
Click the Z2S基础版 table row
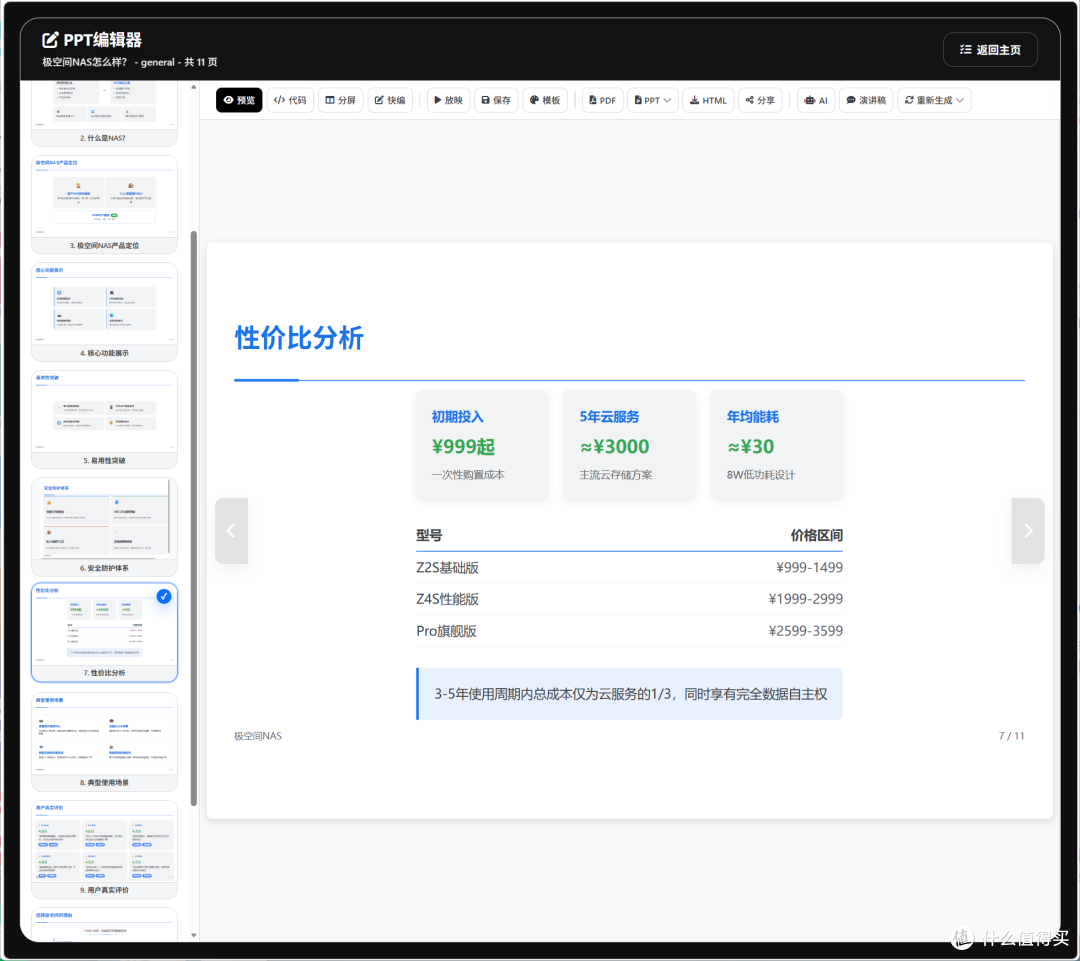pyautogui.click(x=630, y=568)
